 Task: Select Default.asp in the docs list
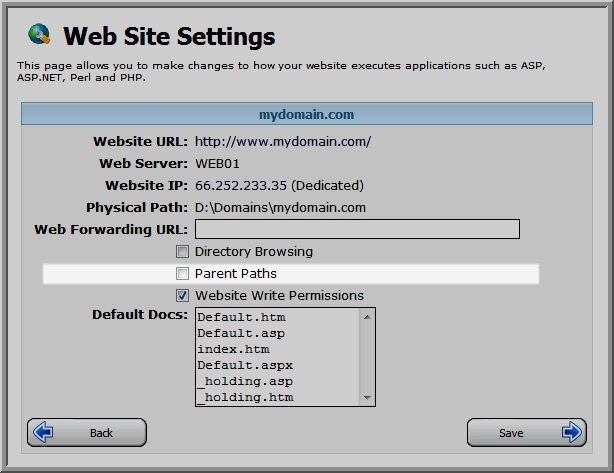(x=241, y=333)
